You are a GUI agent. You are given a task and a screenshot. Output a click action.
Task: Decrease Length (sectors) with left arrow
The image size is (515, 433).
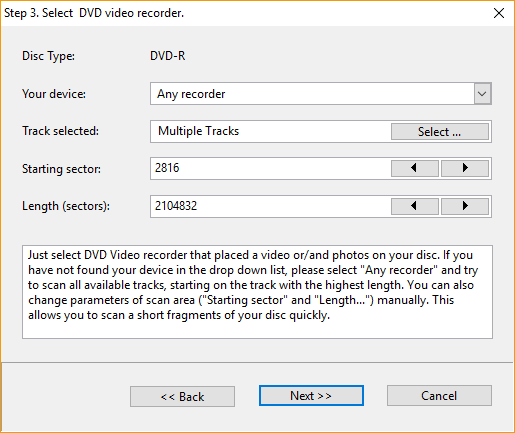(414, 206)
